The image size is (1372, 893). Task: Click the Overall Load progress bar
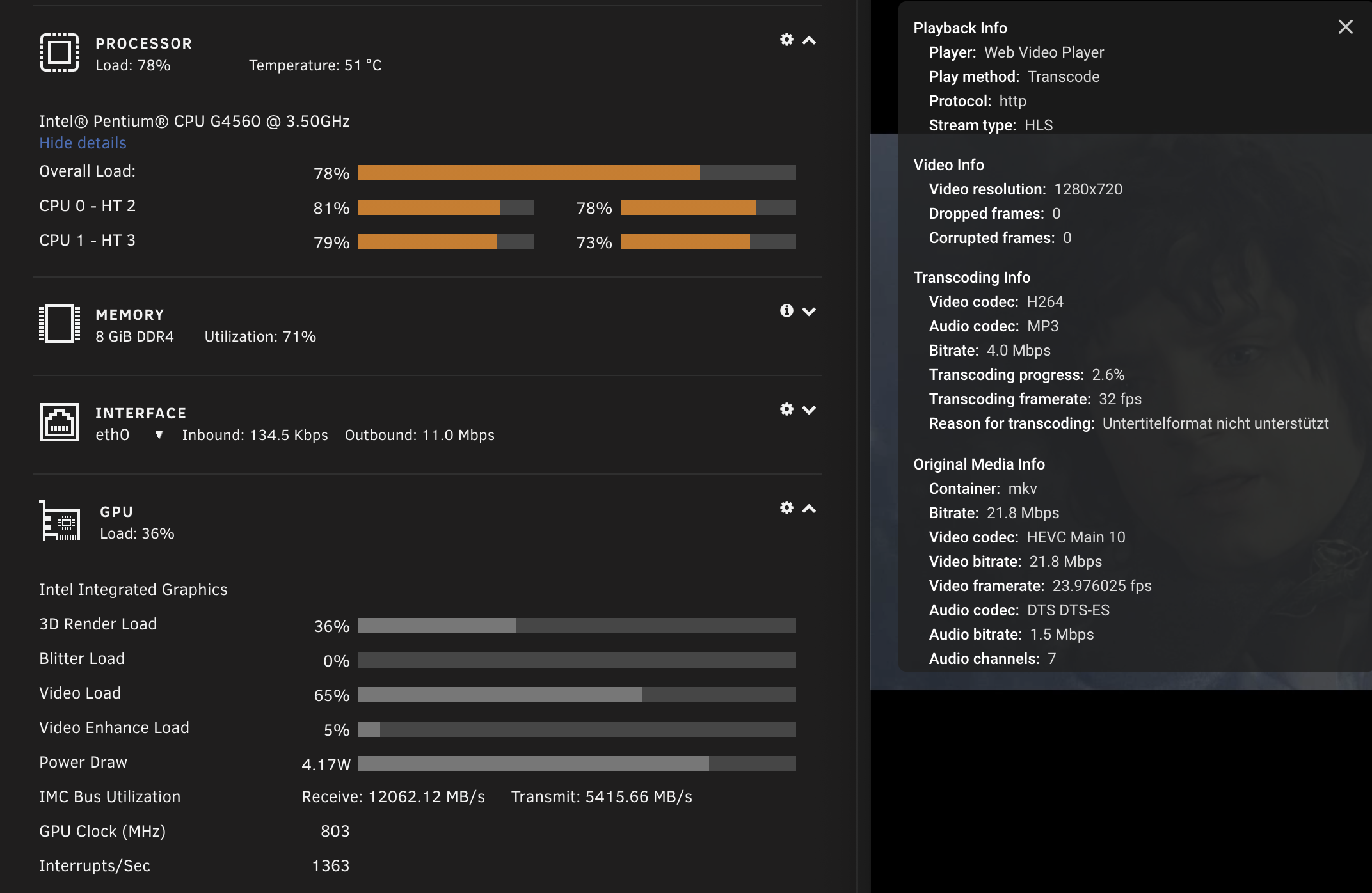(x=577, y=173)
